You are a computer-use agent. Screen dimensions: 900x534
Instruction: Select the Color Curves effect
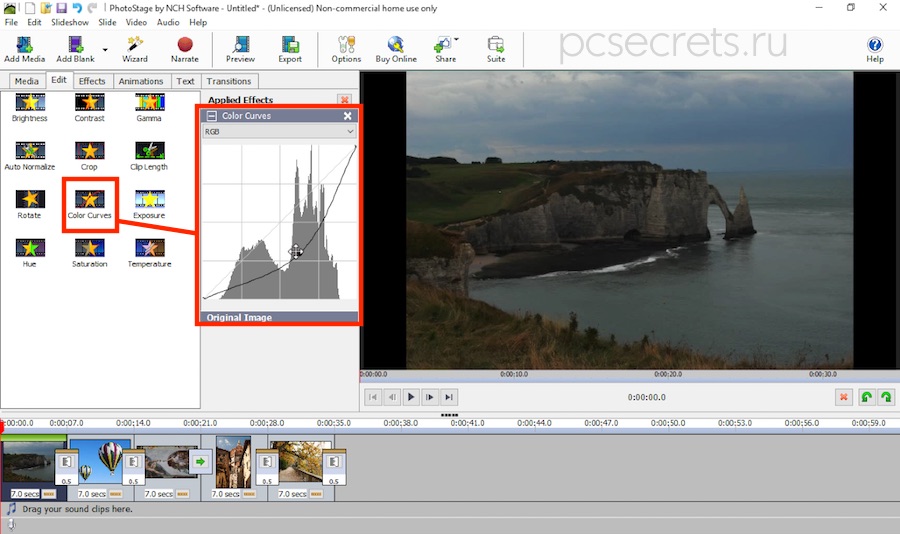point(90,205)
